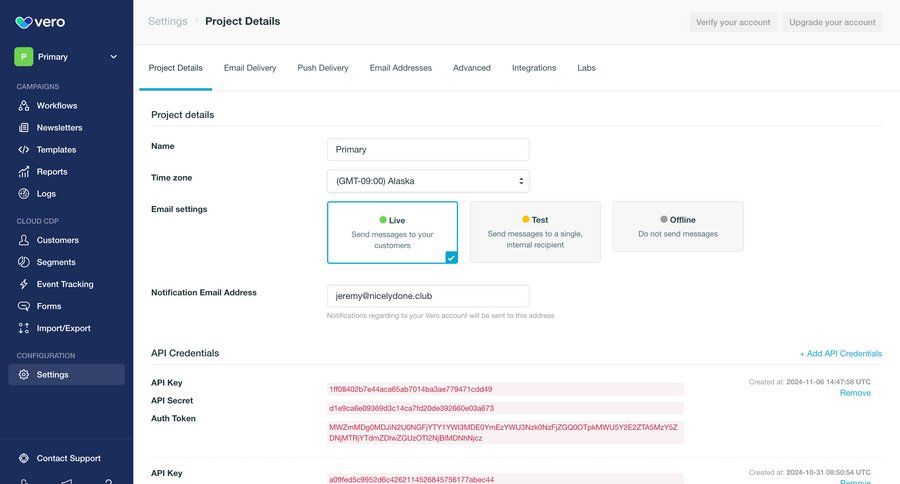The image size is (900, 484).
Task: Open the Email Addresses tab
Action: pos(401,68)
